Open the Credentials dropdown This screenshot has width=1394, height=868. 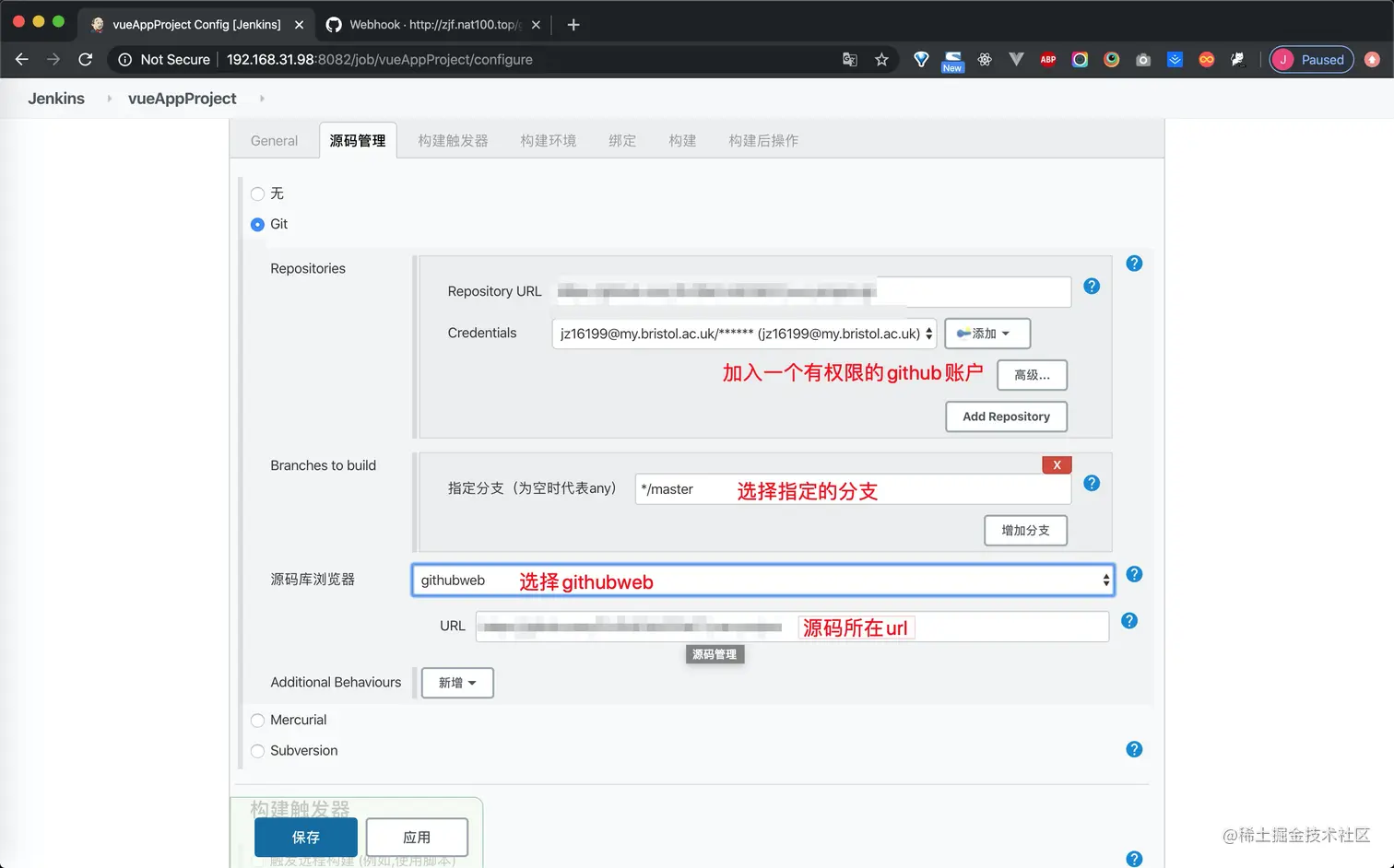pos(744,334)
